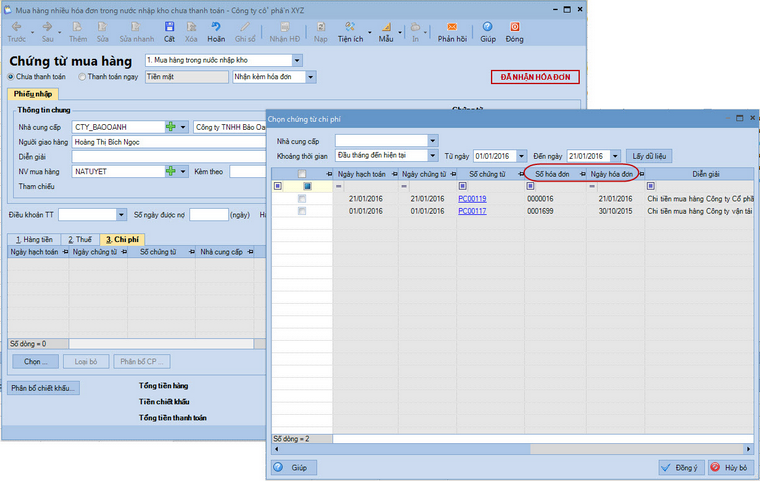Screen dimensions: 760x481
Task: Click the Cất save disk icon
Action: (169, 27)
